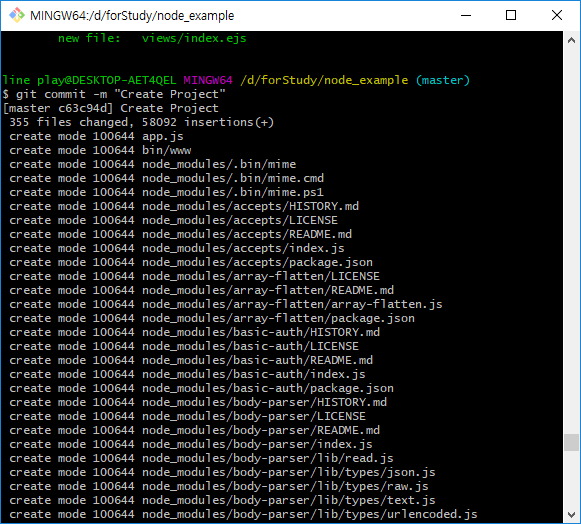This screenshot has width=581, height=524.
Task: Click 'node_modules/body-parser/README.md' line
Action: point(195,431)
